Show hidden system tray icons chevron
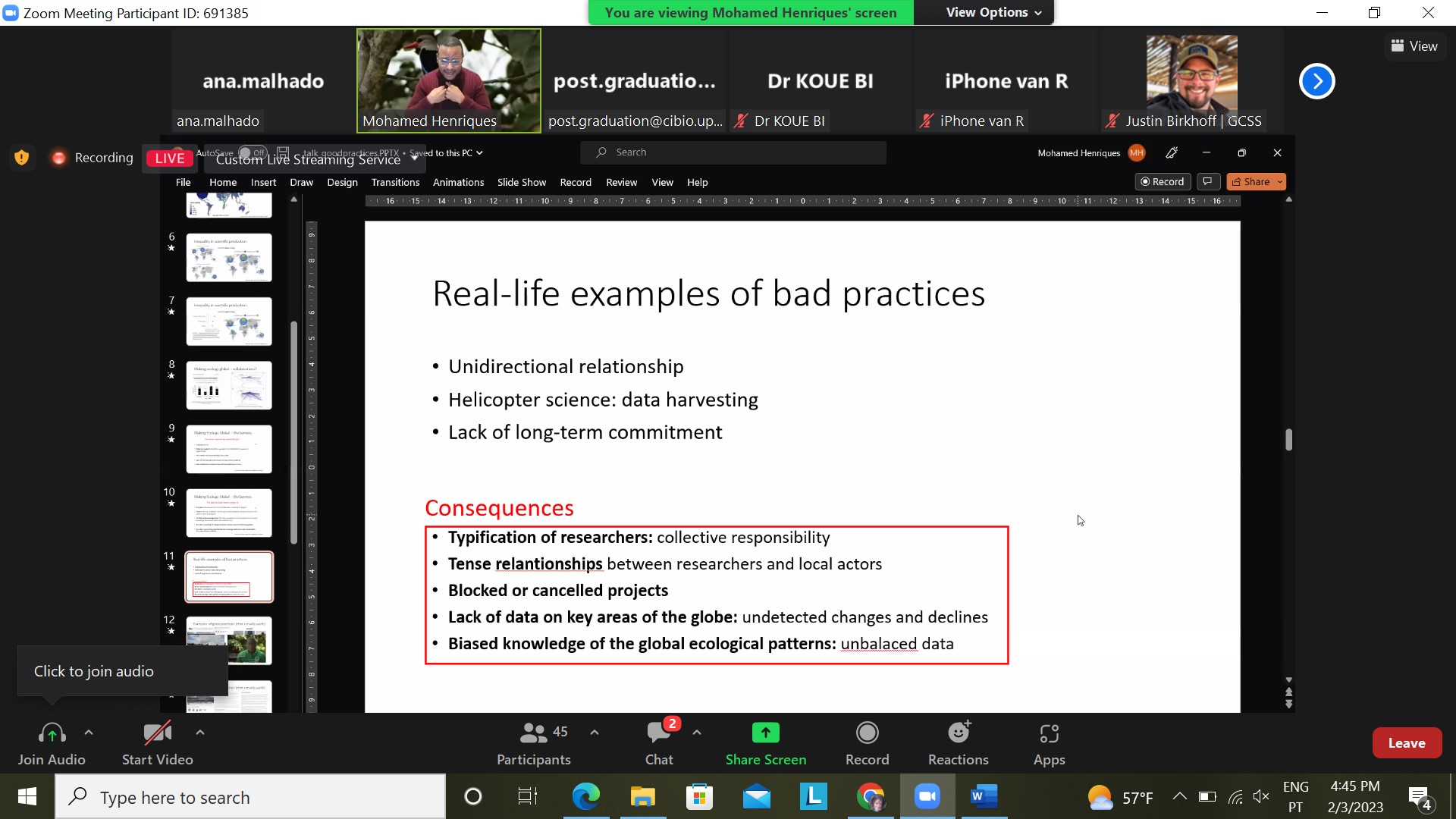The image size is (1456, 819). point(1179,796)
